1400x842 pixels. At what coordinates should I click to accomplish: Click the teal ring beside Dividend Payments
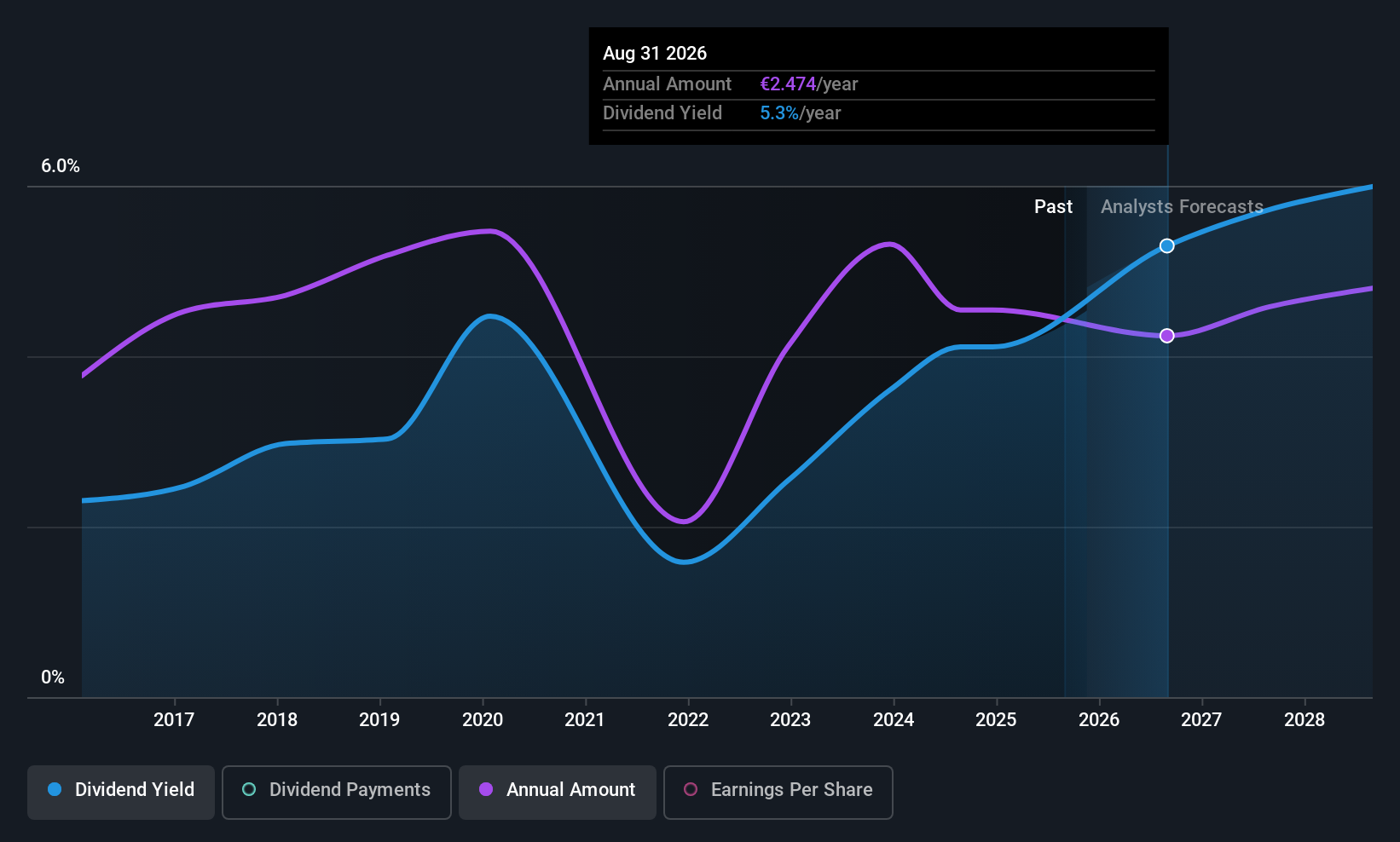pyautogui.click(x=249, y=790)
